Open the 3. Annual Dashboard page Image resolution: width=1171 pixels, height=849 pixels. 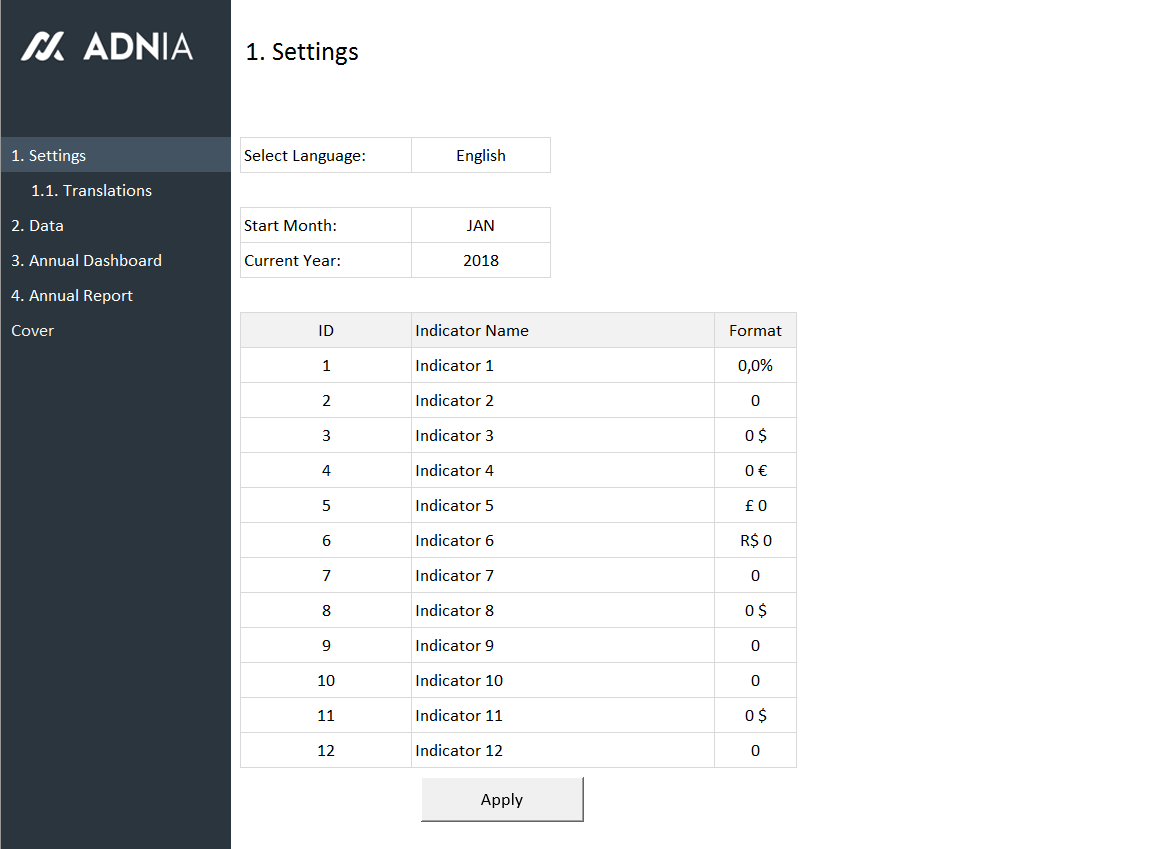pos(86,260)
